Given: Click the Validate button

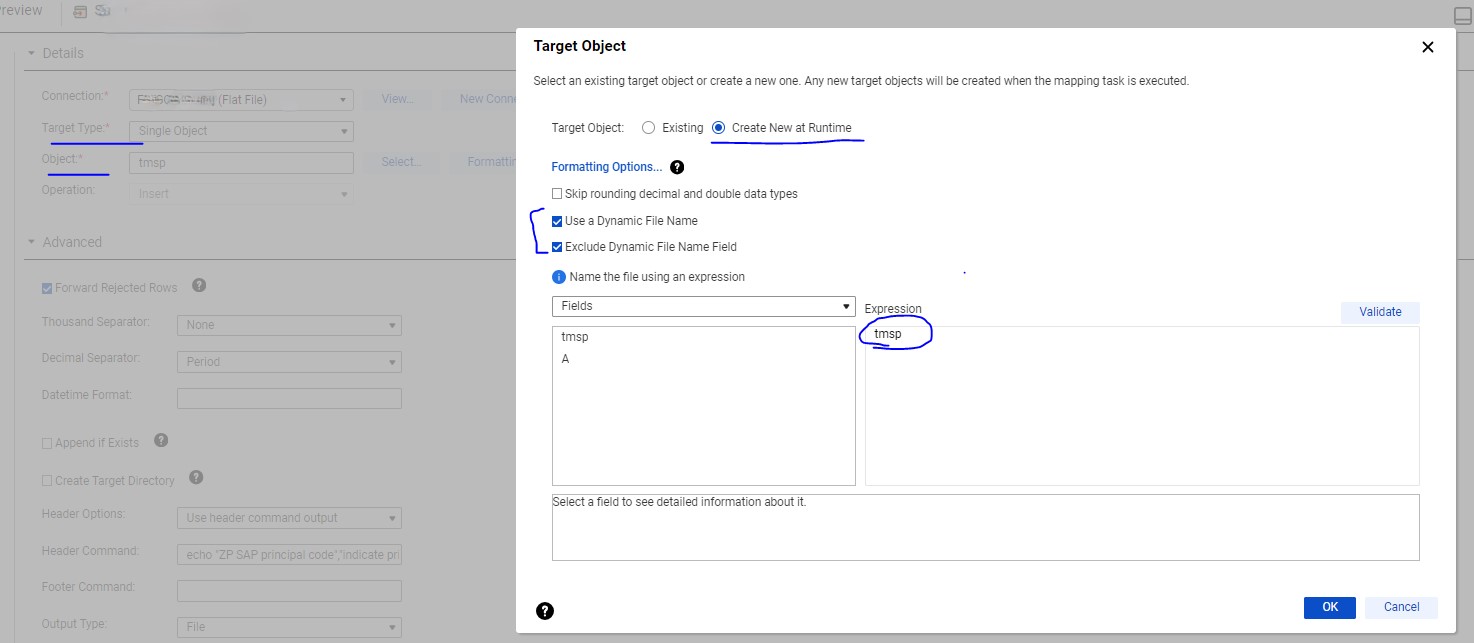Looking at the screenshot, I should 1380,312.
